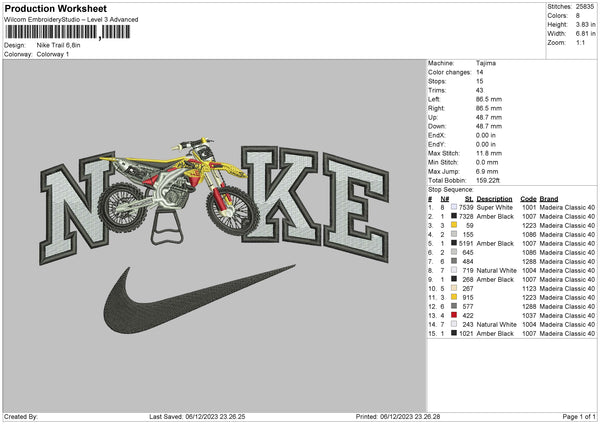
Task: Select the EndX value 0.00 in
Action: [486, 135]
